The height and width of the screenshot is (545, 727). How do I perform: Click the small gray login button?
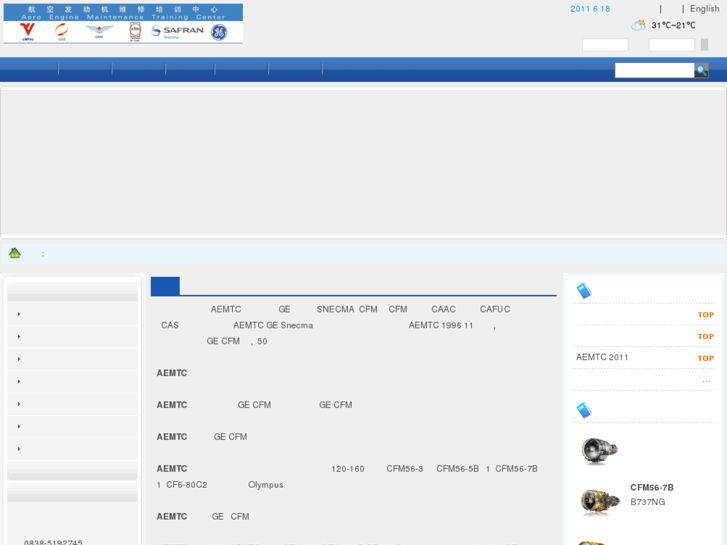pos(704,45)
